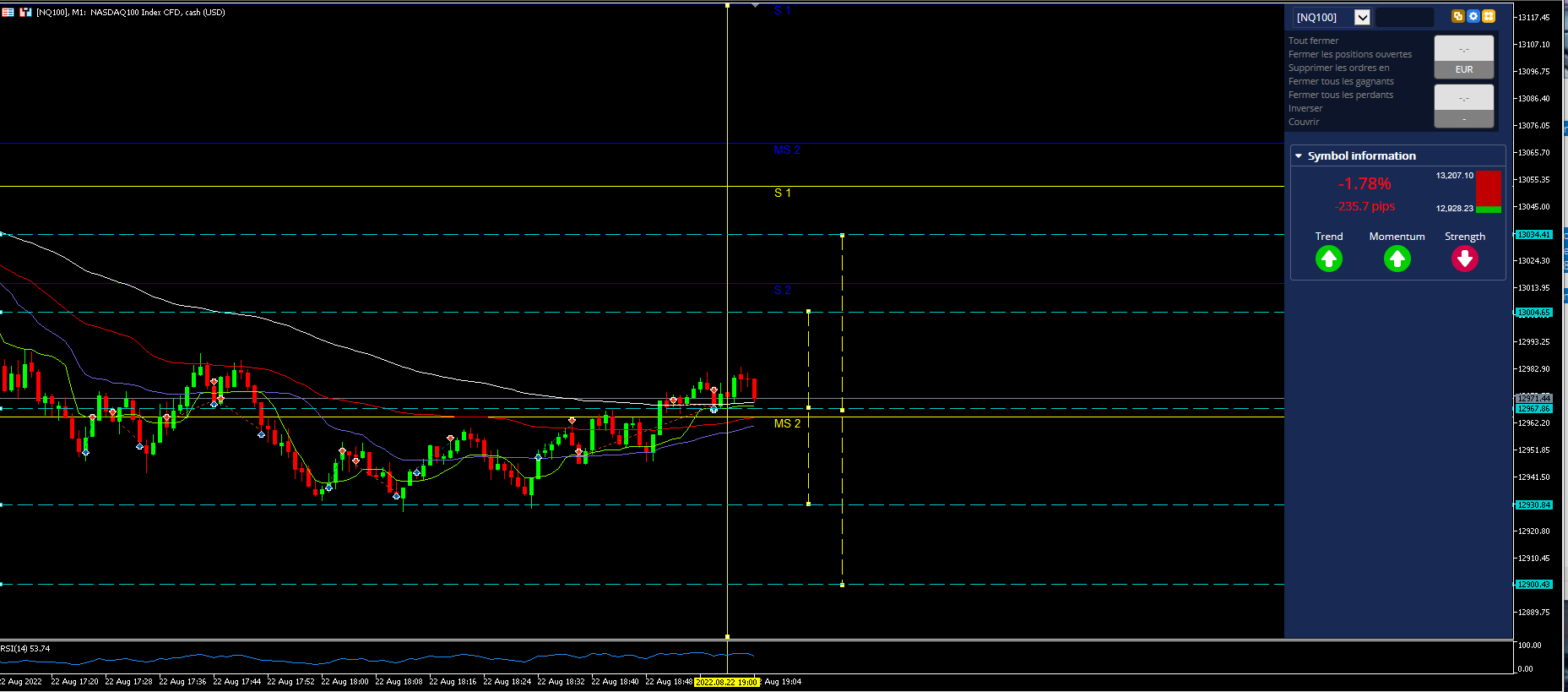Click the Inverser option
The height and width of the screenshot is (692, 1568).
[1305, 108]
